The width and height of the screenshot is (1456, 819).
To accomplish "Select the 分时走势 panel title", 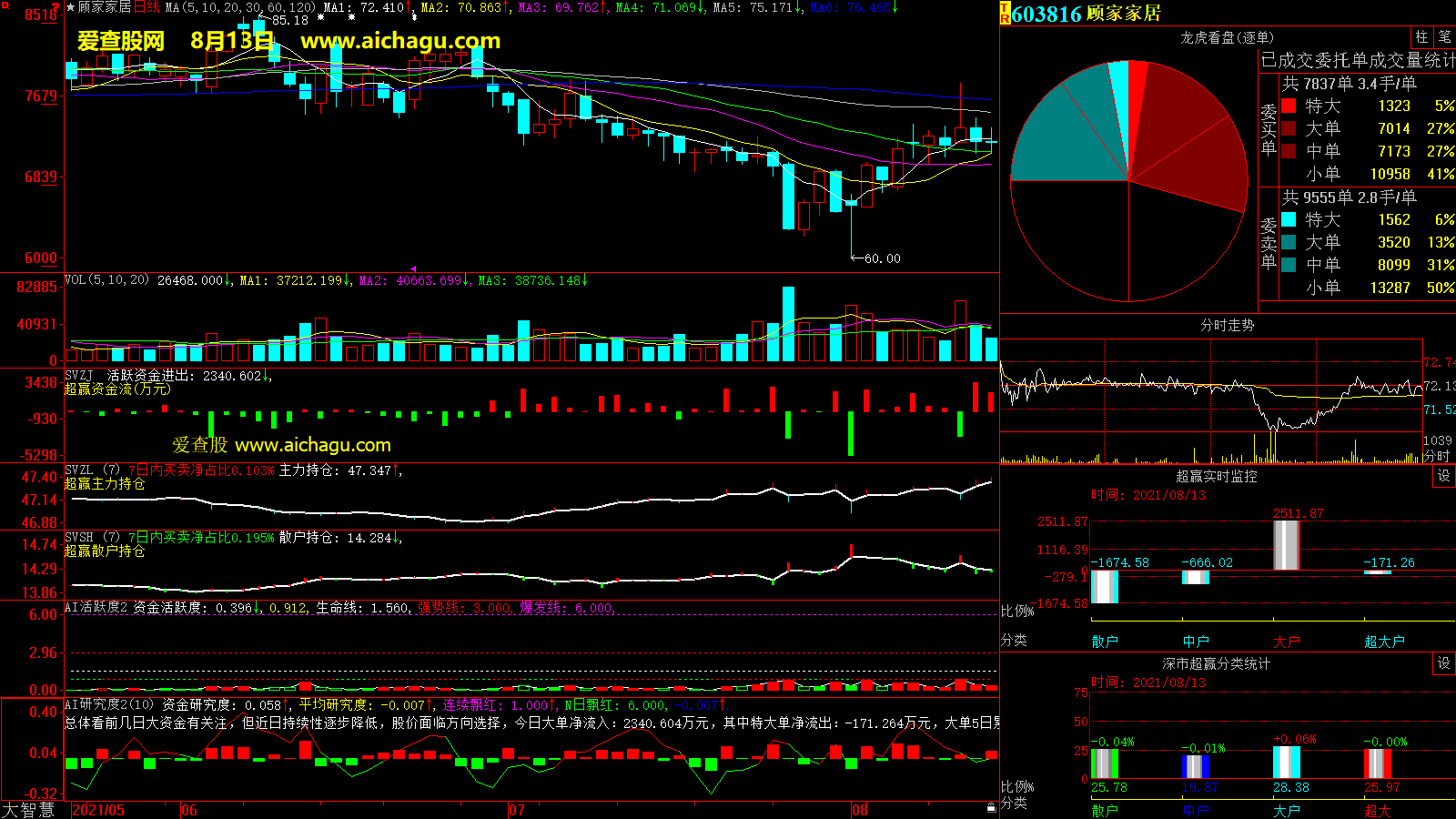I will coord(1227,325).
